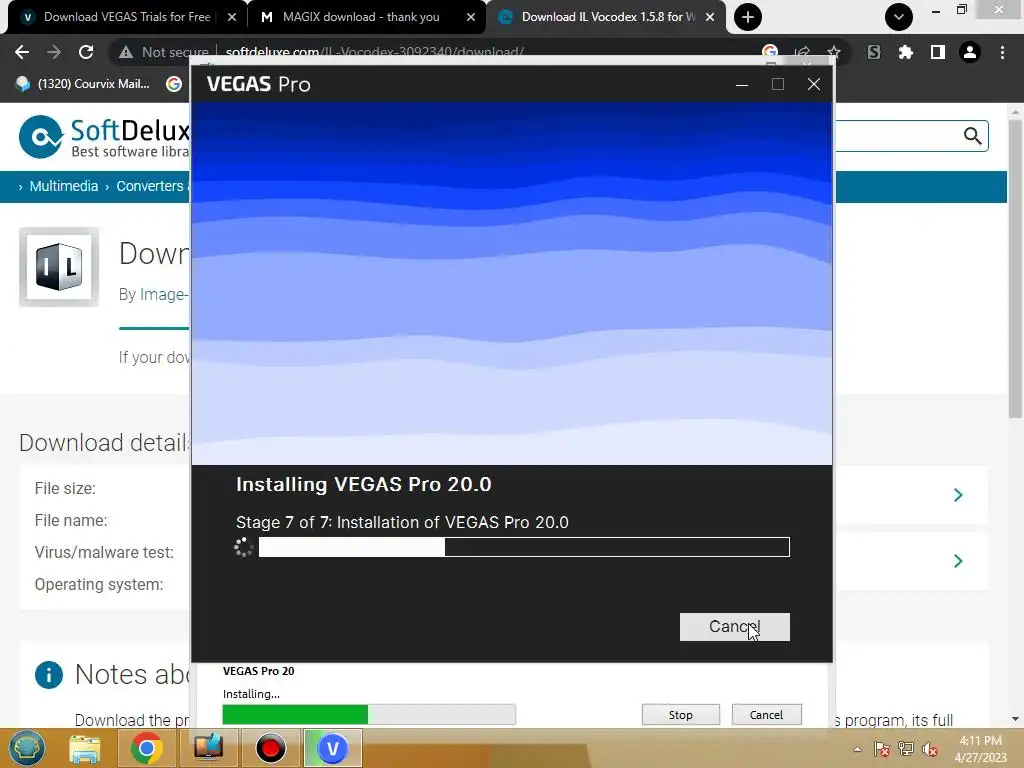Open the Multimedia breadcrumb link
The width and height of the screenshot is (1024, 768).
[x=63, y=186]
